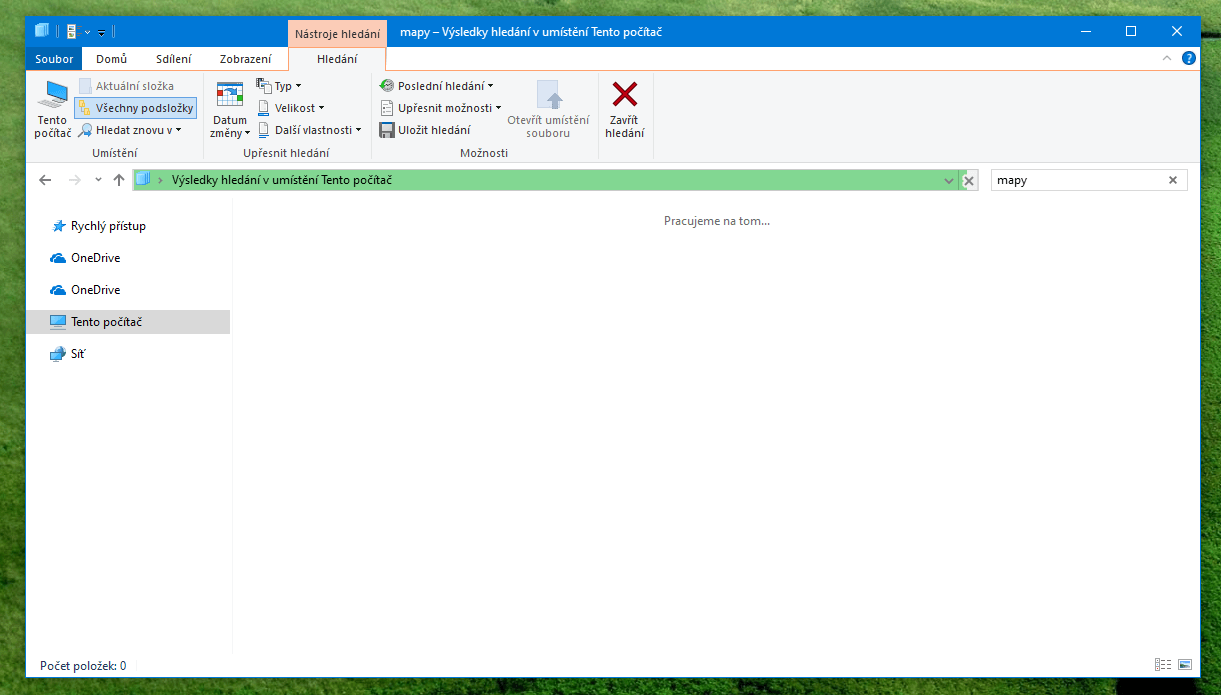
Task: Select Tento počítač in navigation pane
Action: (128, 322)
